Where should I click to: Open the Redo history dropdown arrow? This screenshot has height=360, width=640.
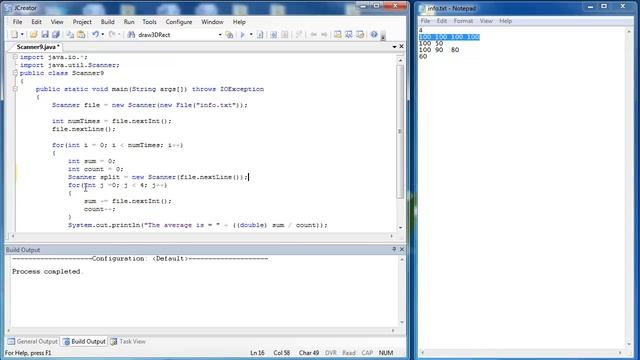[x=119, y=35]
